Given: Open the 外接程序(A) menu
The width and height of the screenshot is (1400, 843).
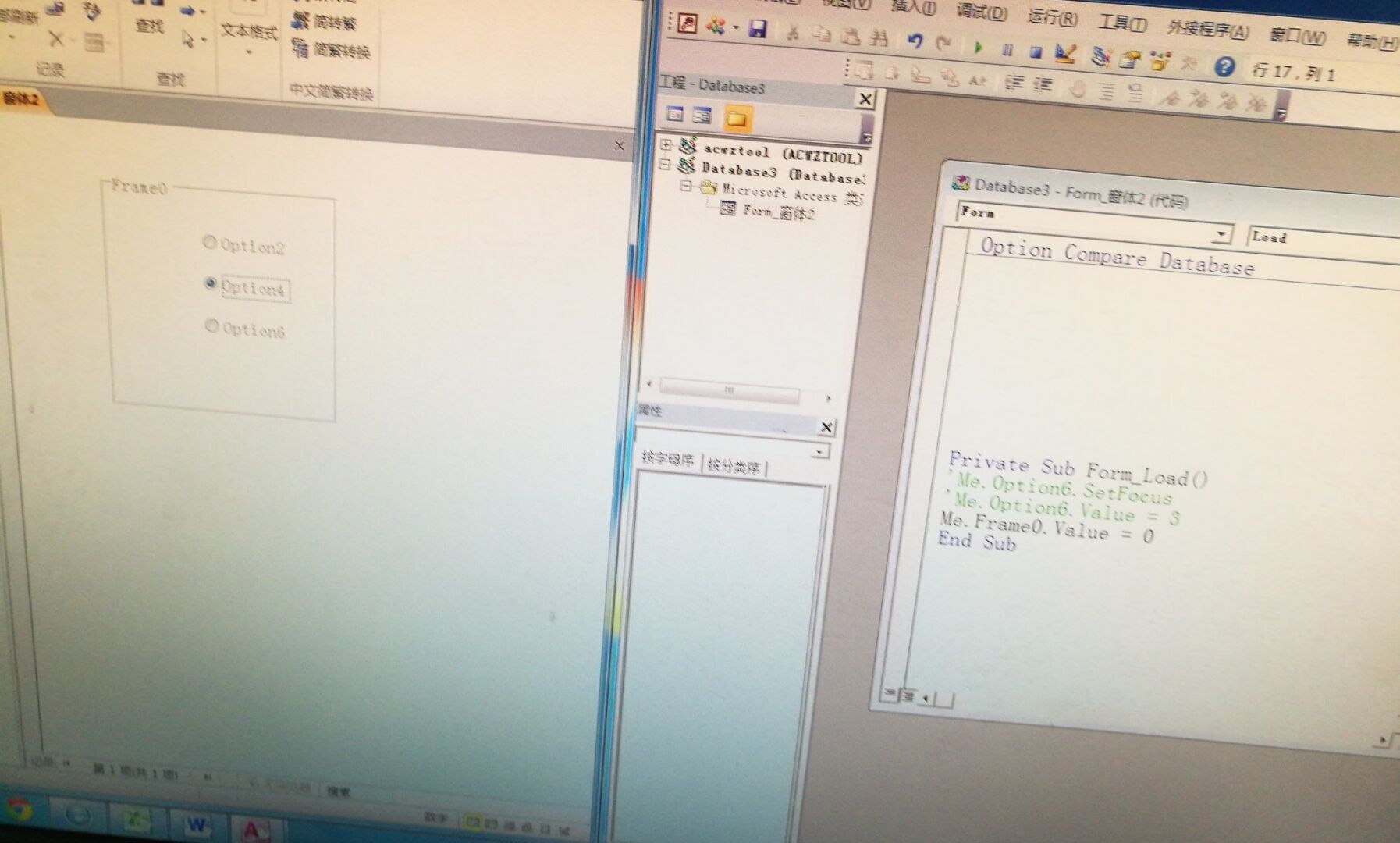Looking at the screenshot, I should point(1208,30).
